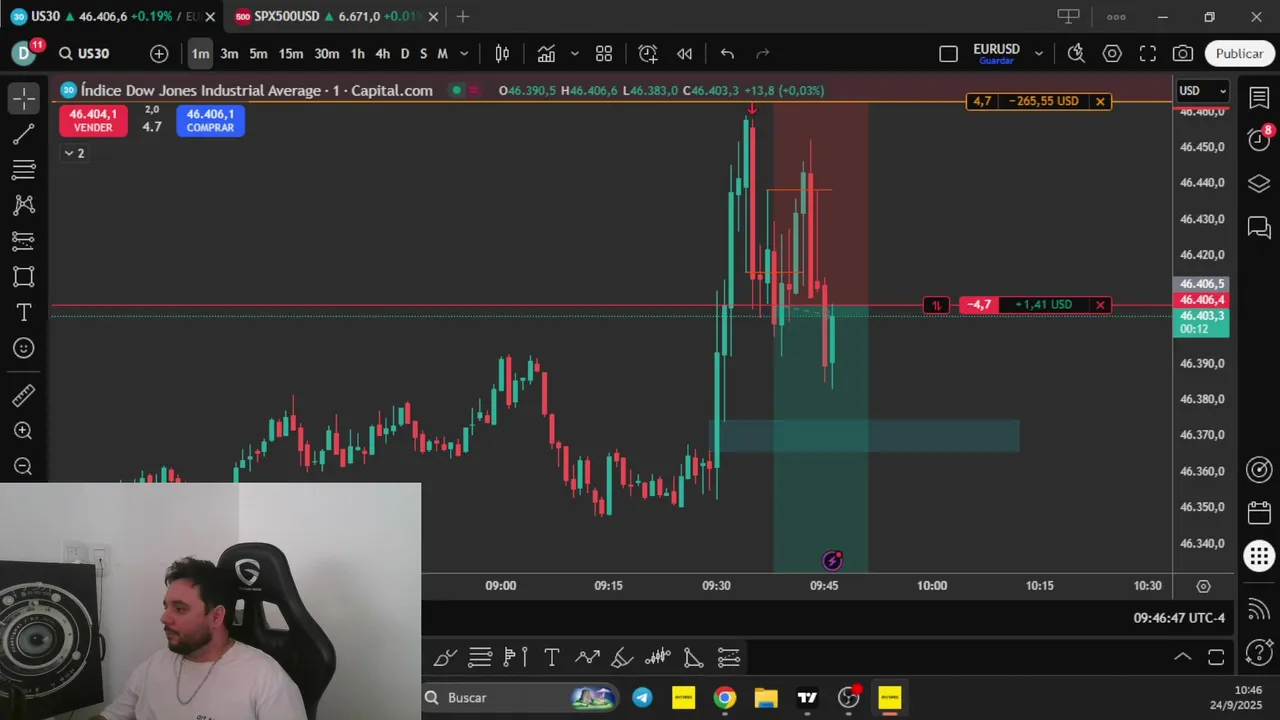Switch to the 30m timeframe

tap(327, 54)
